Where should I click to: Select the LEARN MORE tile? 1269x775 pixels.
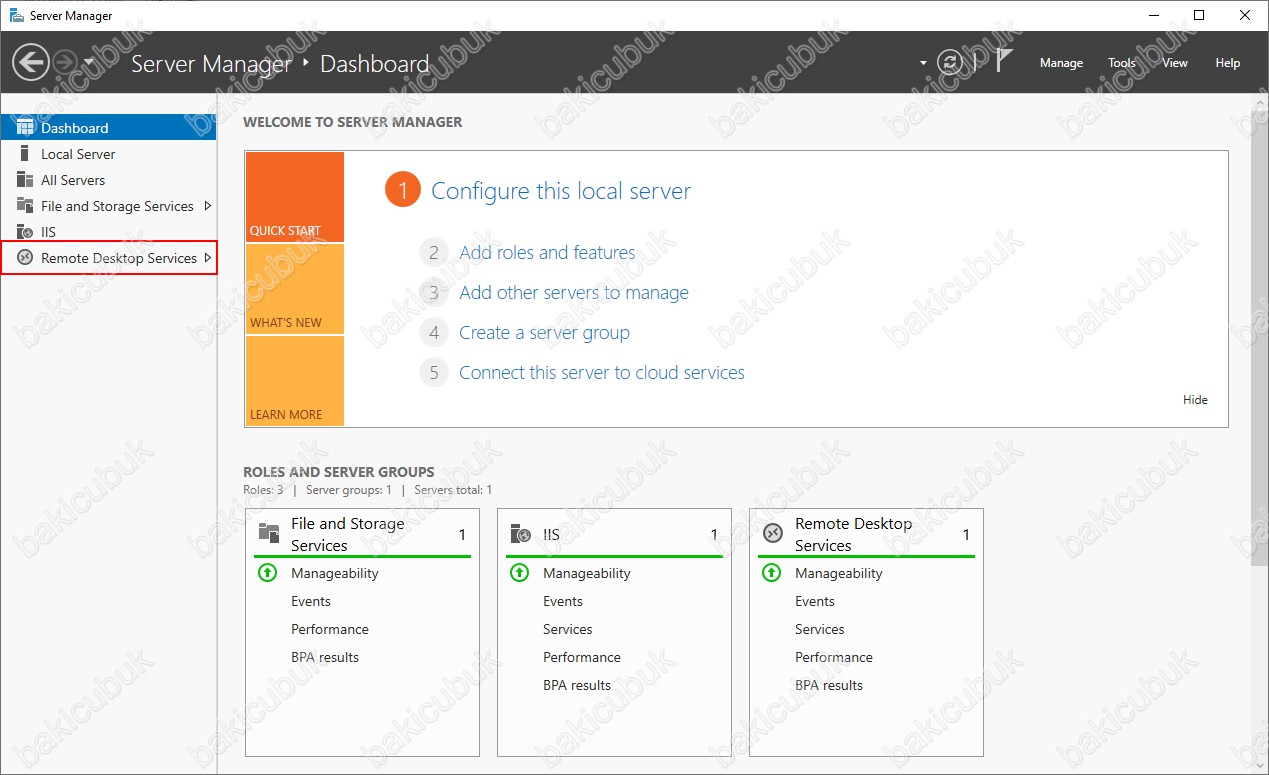pos(294,381)
